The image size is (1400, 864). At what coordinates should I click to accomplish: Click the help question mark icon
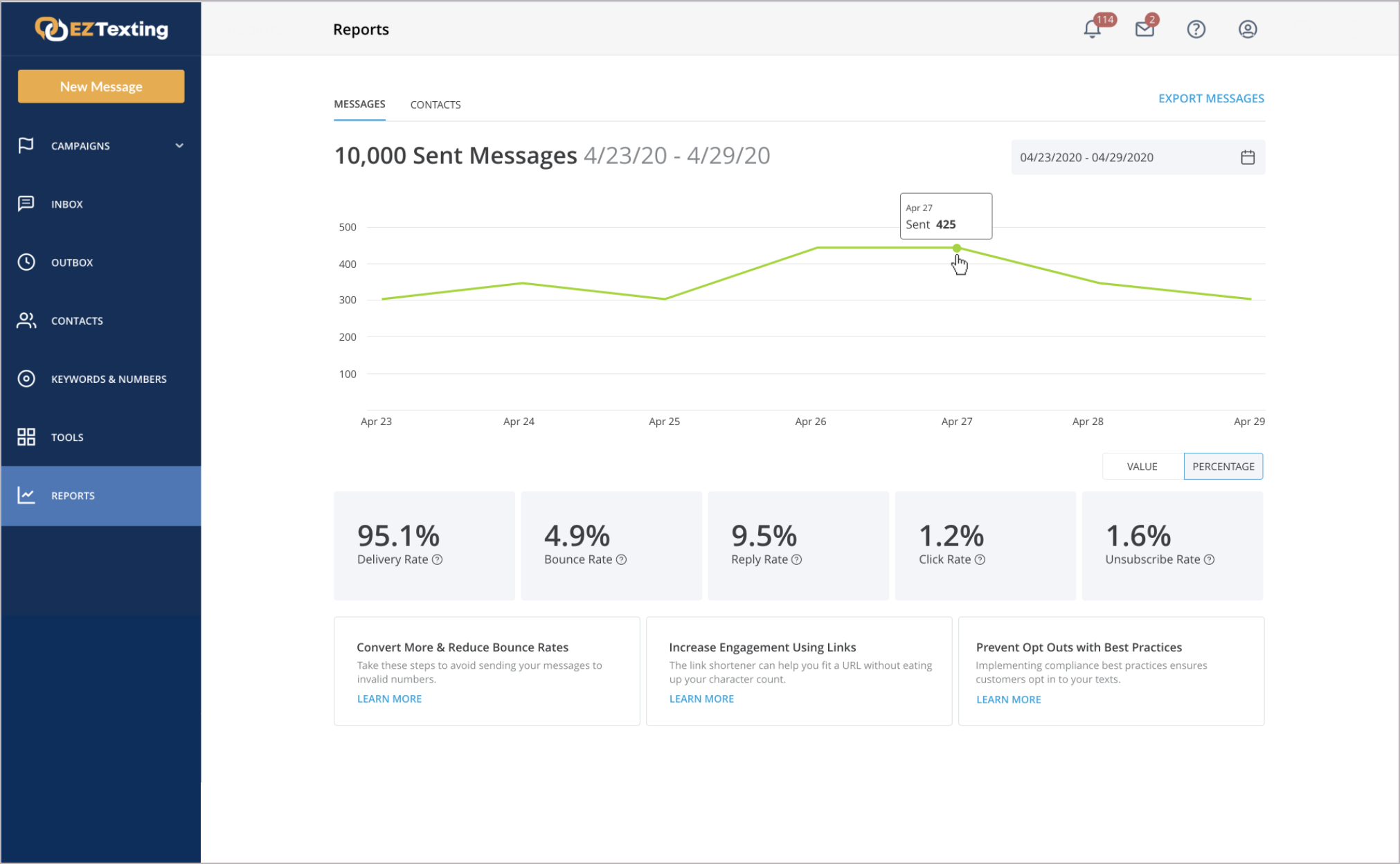pyautogui.click(x=1196, y=30)
